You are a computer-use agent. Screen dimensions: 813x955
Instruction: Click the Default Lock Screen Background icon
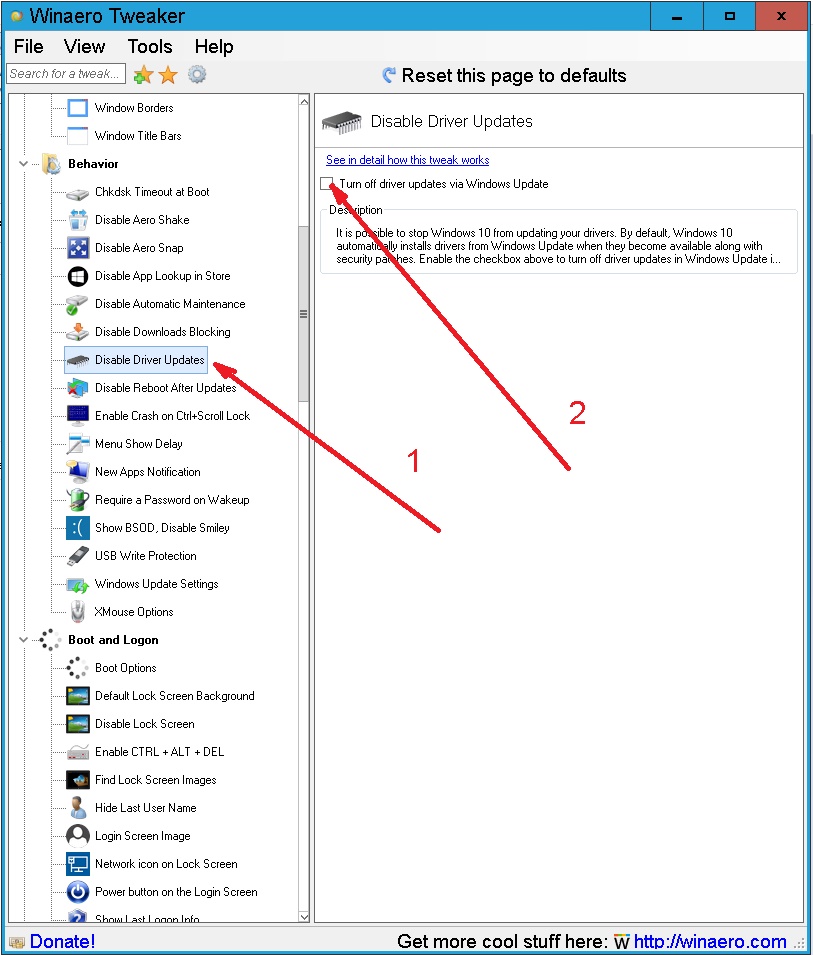click(77, 696)
